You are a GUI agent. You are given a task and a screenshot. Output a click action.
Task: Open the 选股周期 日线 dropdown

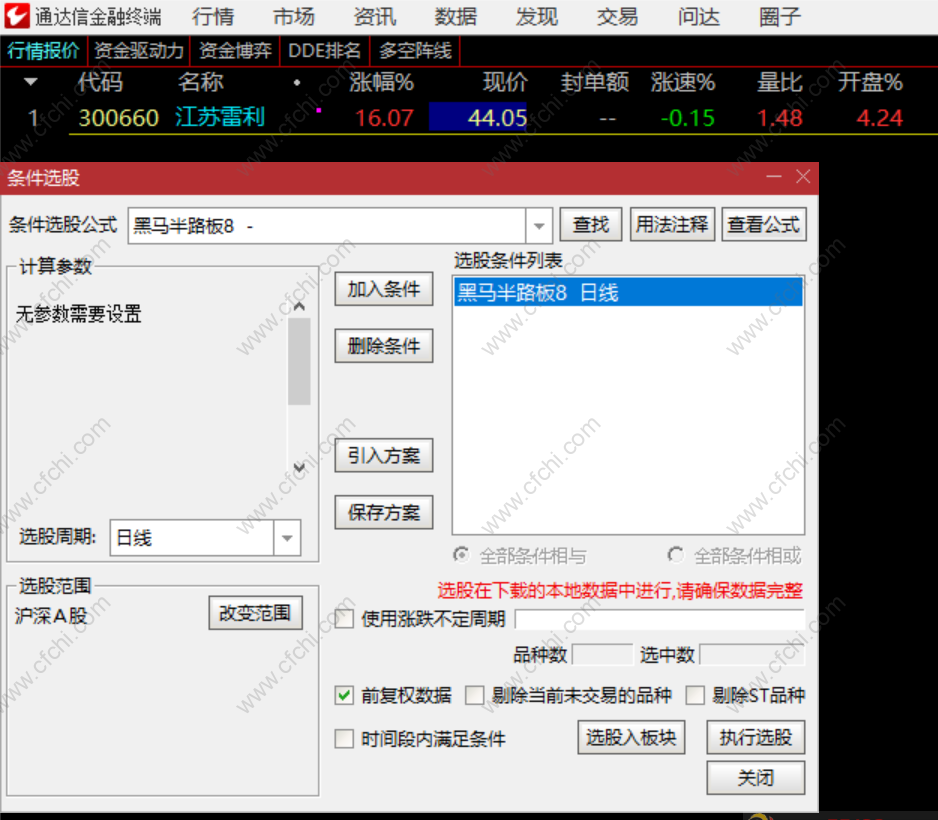click(x=205, y=538)
